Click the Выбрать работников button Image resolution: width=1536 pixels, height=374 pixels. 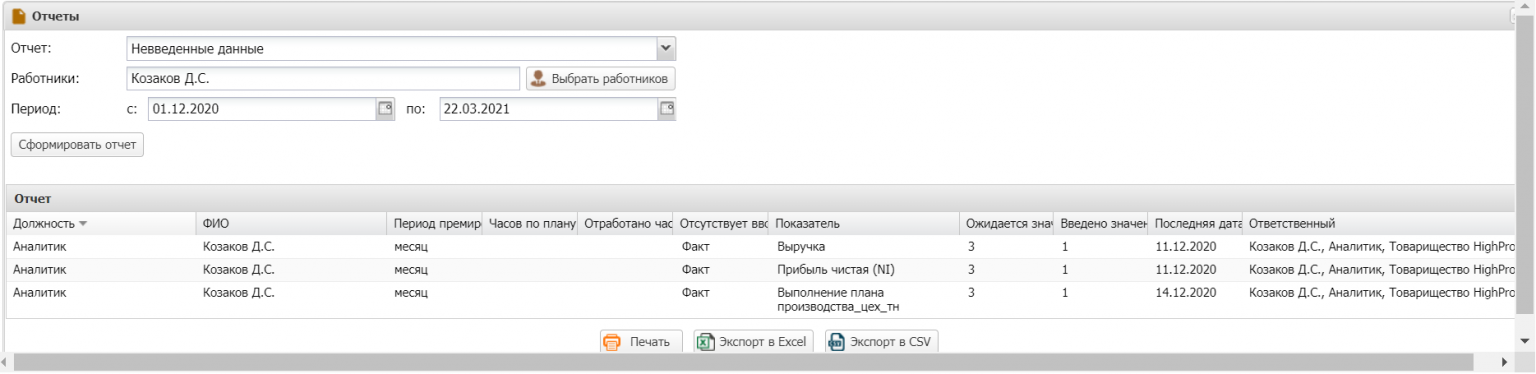coord(601,79)
